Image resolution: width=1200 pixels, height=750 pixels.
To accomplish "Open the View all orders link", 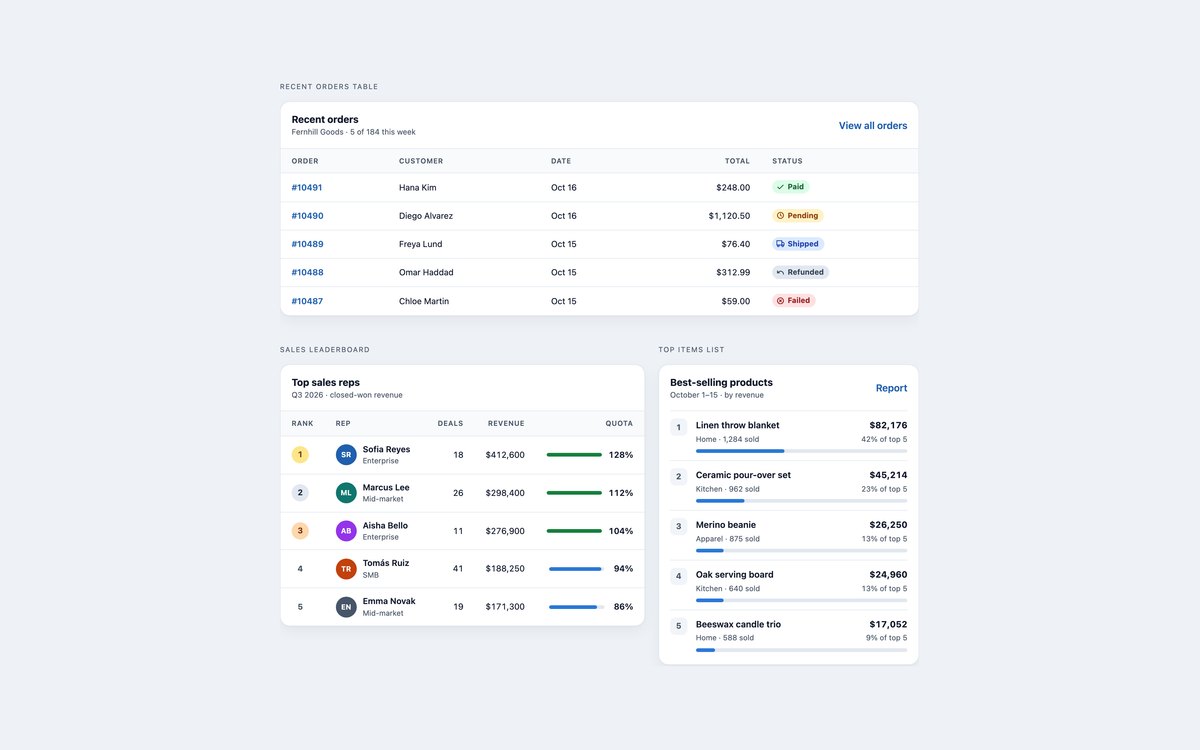I will [x=873, y=126].
